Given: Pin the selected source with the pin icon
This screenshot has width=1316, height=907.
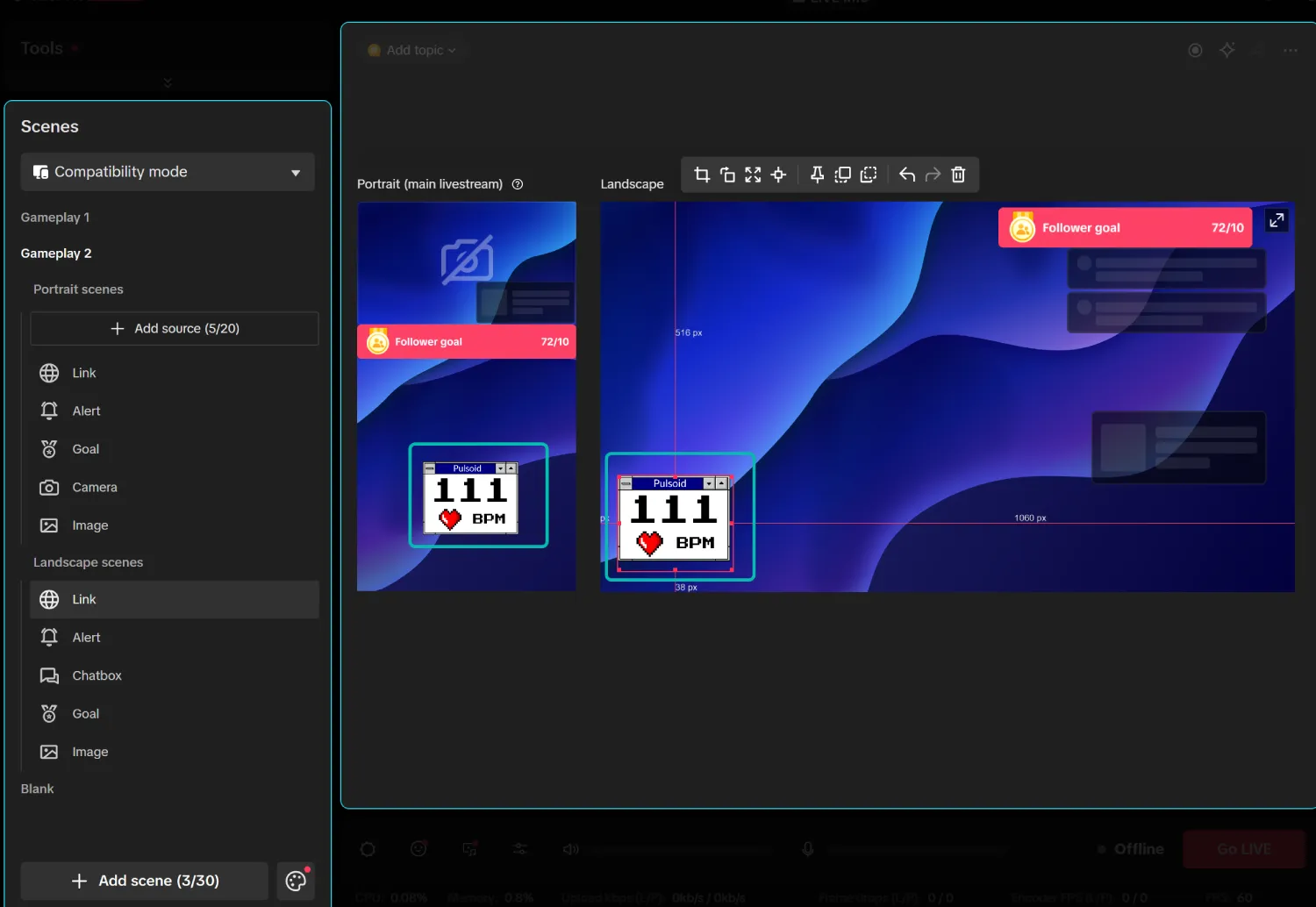Looking at the screenshot, I should click(x=817, y=175).
